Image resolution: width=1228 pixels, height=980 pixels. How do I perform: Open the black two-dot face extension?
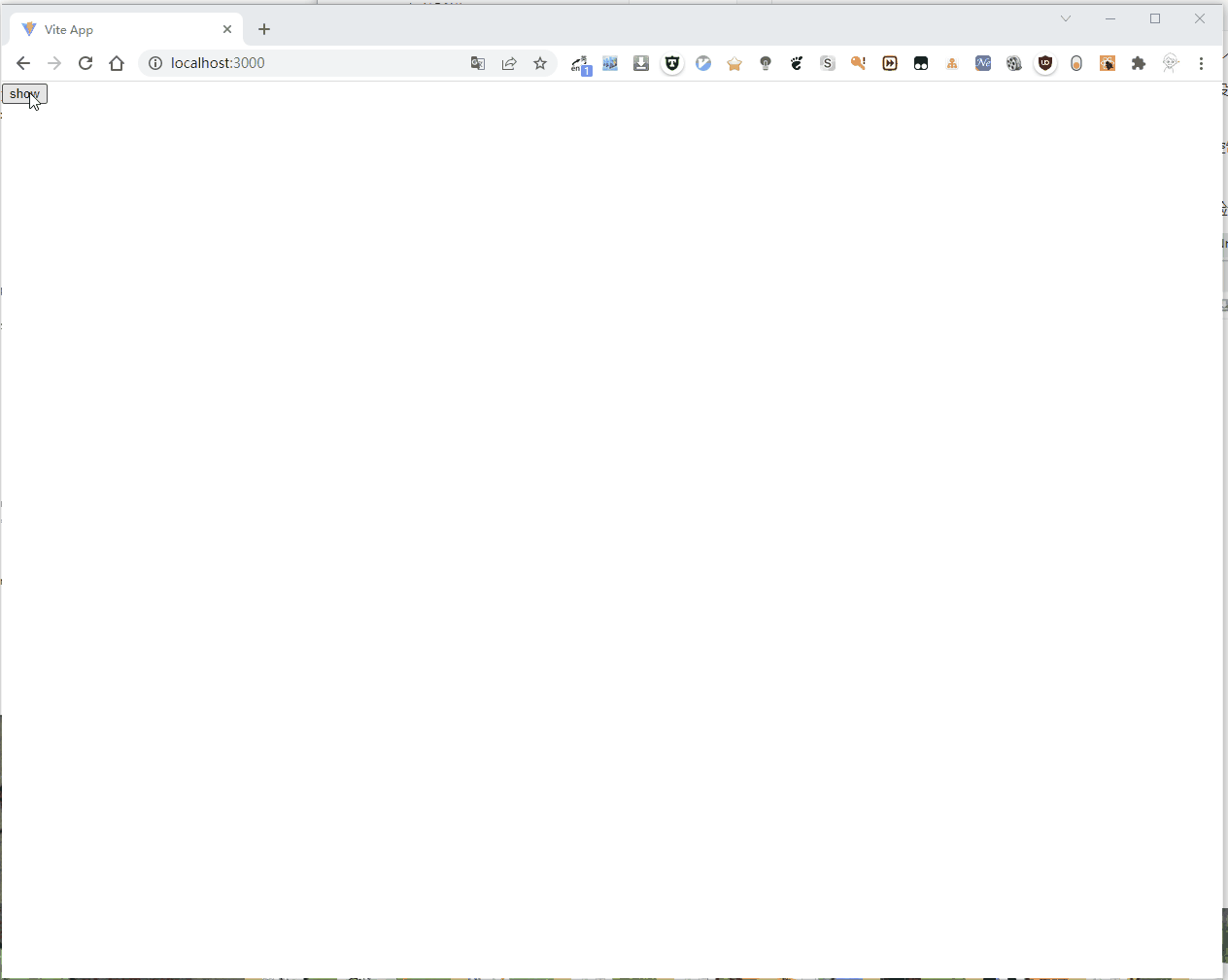(921, 63)
